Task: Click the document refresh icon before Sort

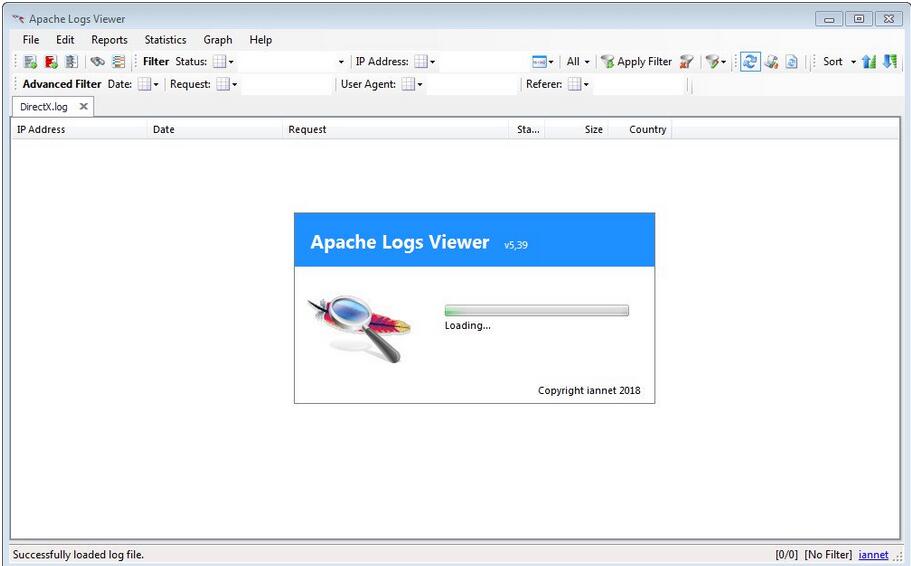Action: coord(791,62)
